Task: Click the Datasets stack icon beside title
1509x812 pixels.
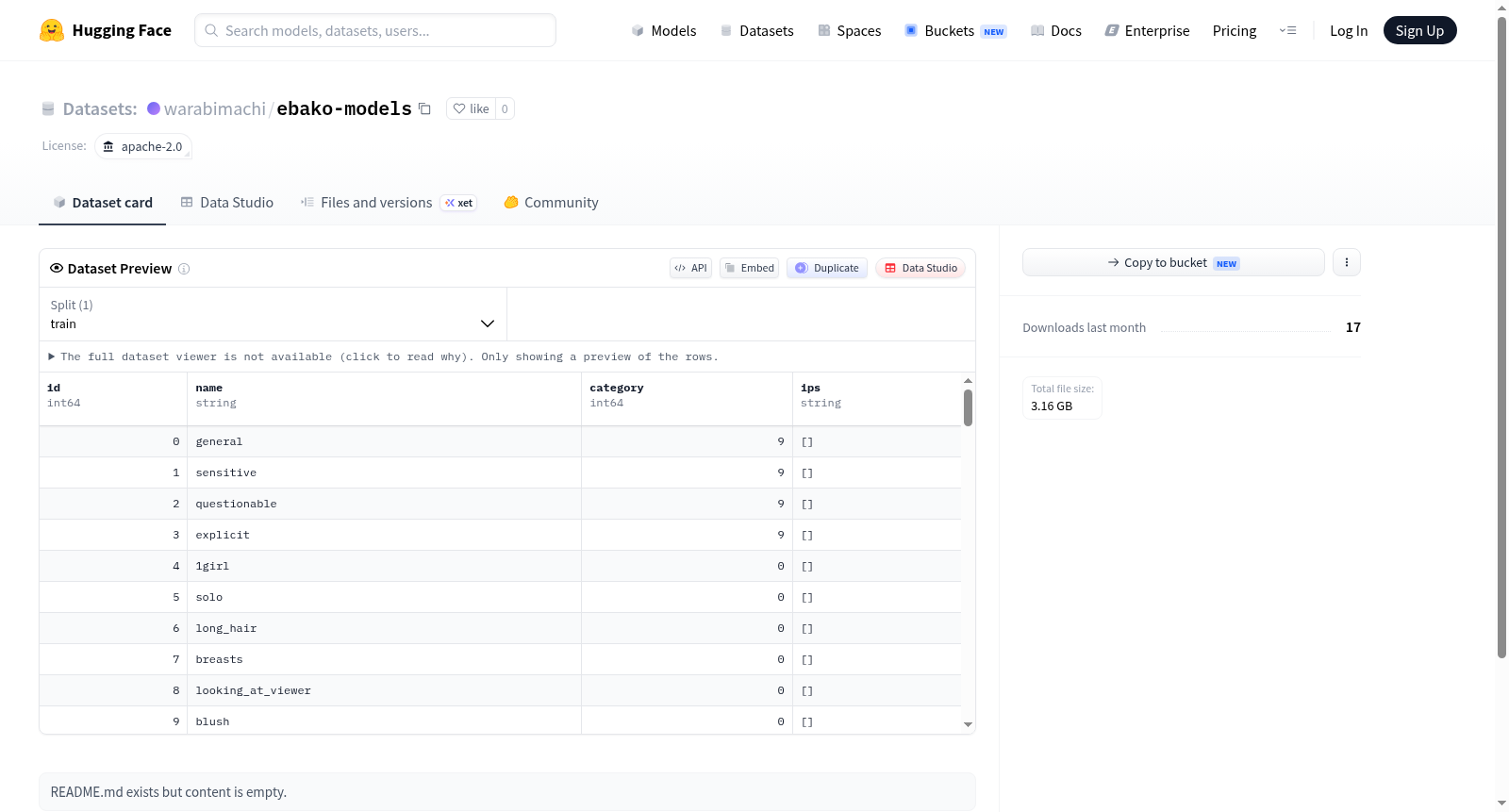Action: 48,108
